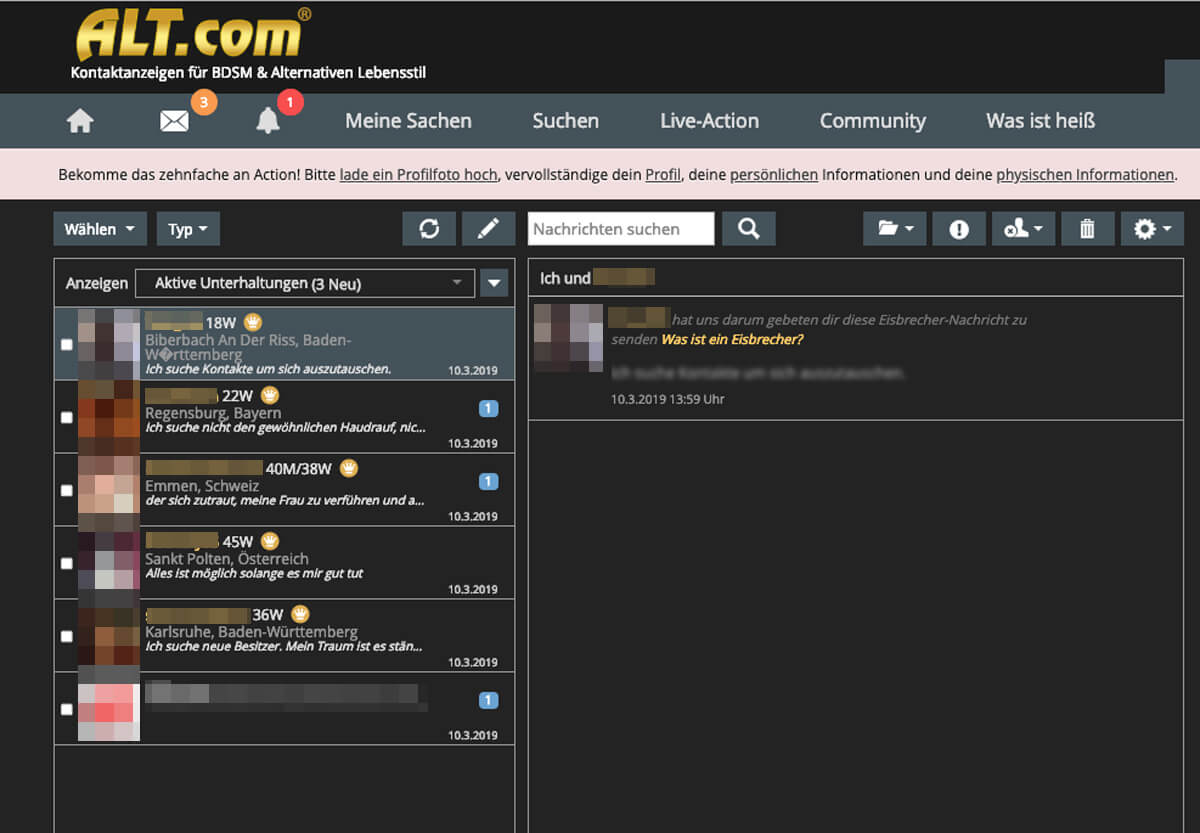Click the trash delete button

coord(1087,229)
